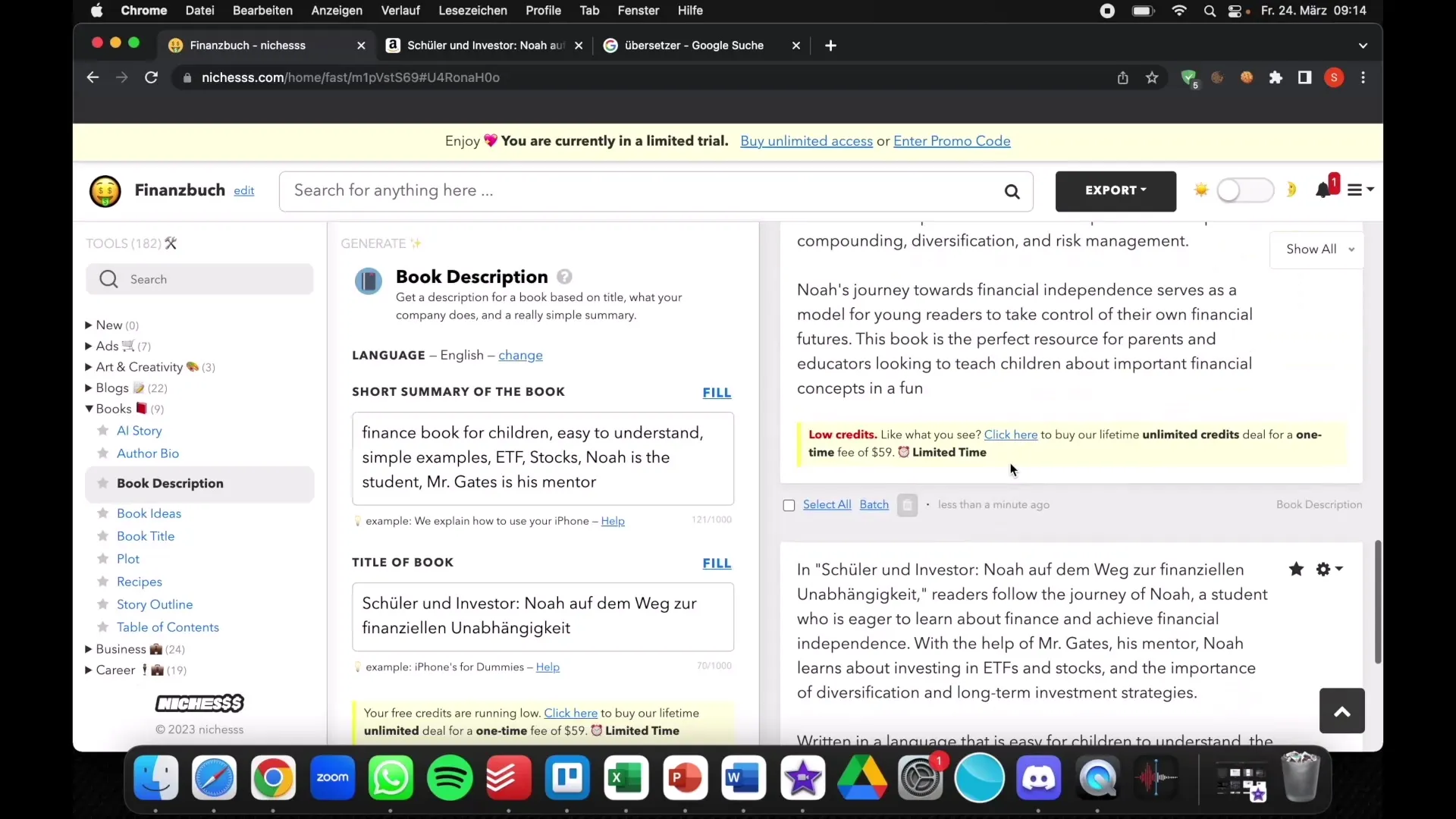Switch to the übersetzer Google Suche tab

694,45
